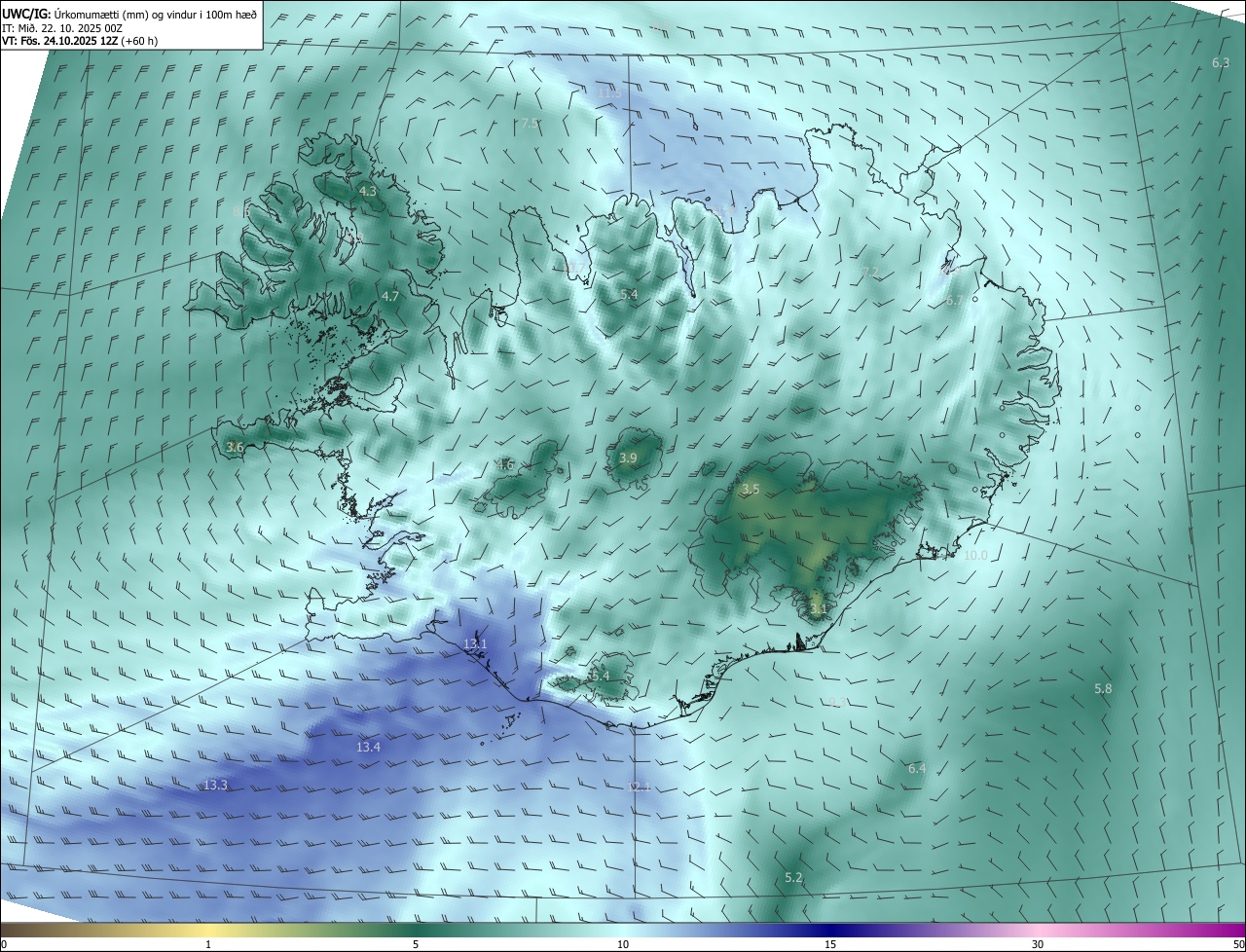Click the 10.0 value off the southeast coast
This screenshot has width=1246, height=952.
975,556
